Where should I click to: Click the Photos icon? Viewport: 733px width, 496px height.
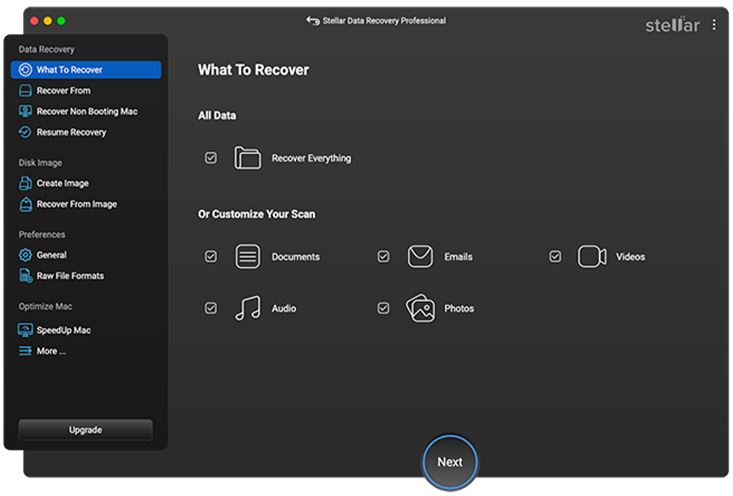tap(420, 308)
